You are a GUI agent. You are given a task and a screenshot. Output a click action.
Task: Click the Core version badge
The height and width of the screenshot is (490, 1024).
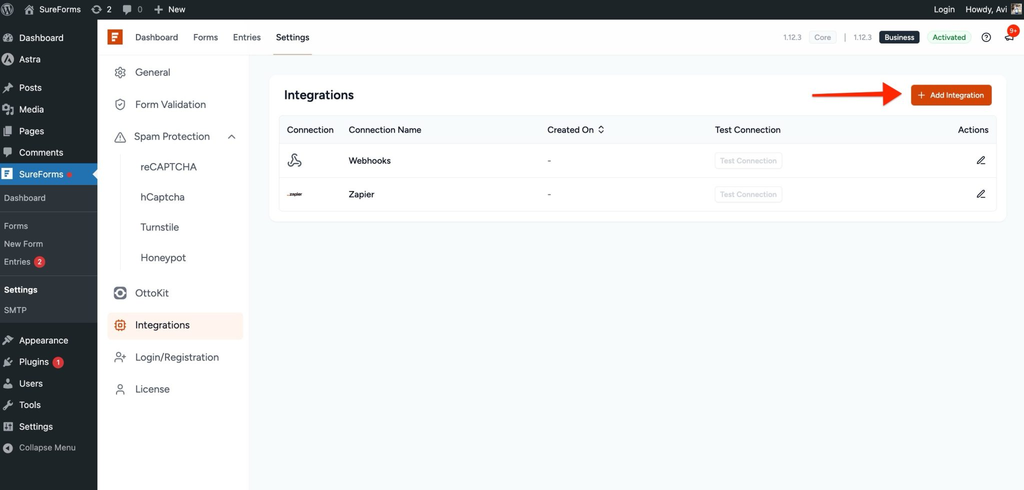point(823,37)
